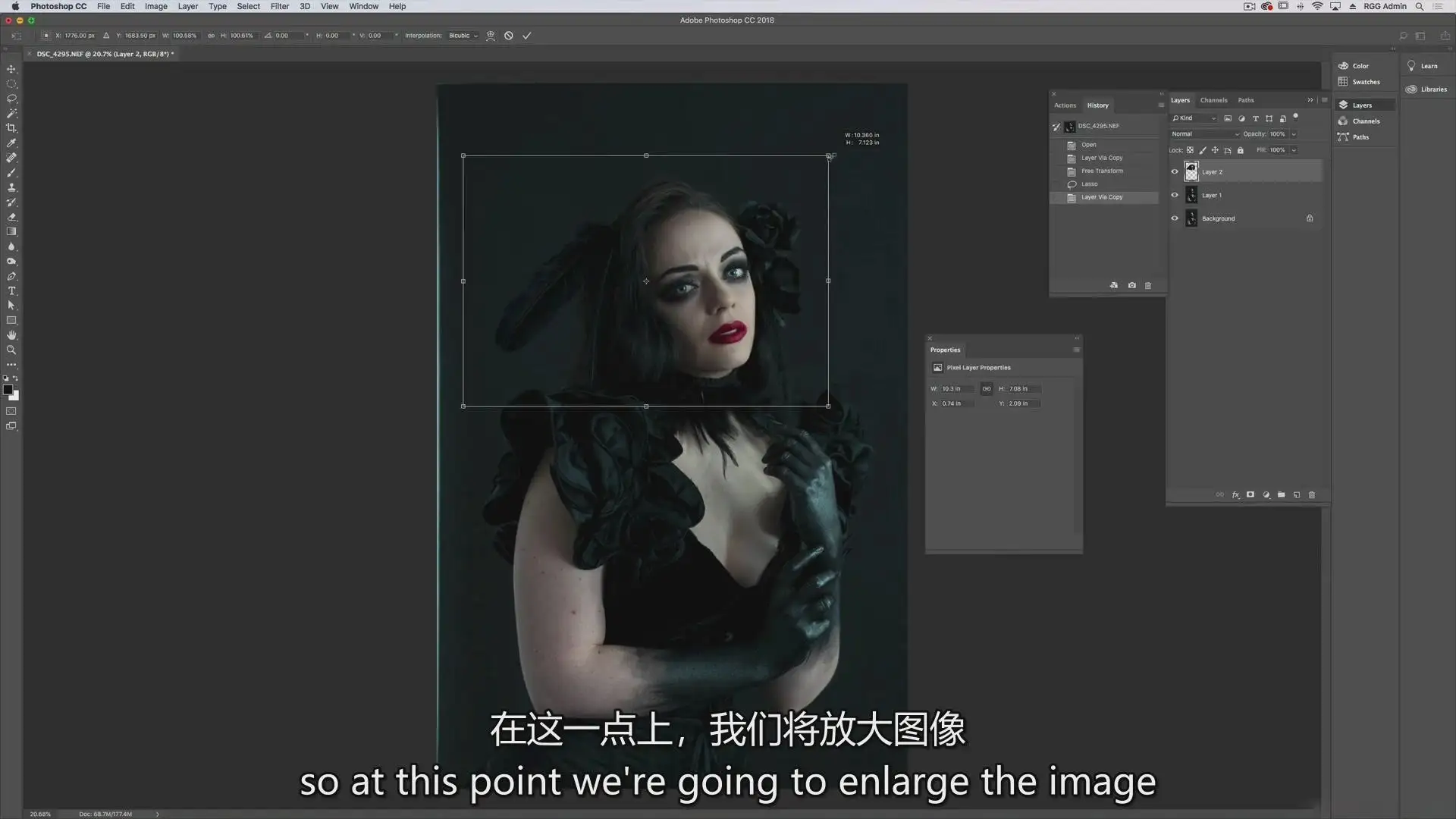This screenshot has width=1456, height=819.
Task: Select the Pen tool
Action: click(x=11, y=276)
